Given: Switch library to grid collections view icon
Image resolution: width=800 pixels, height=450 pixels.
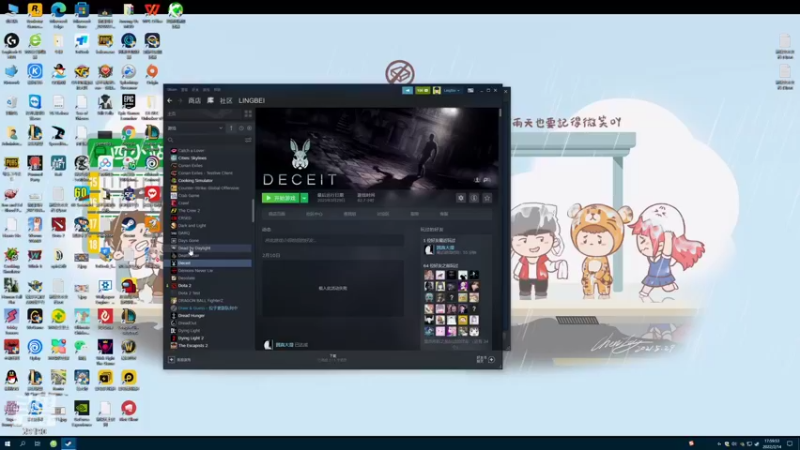Looking at the screenshot, I should pyautogui.click(x=248, y=114).
